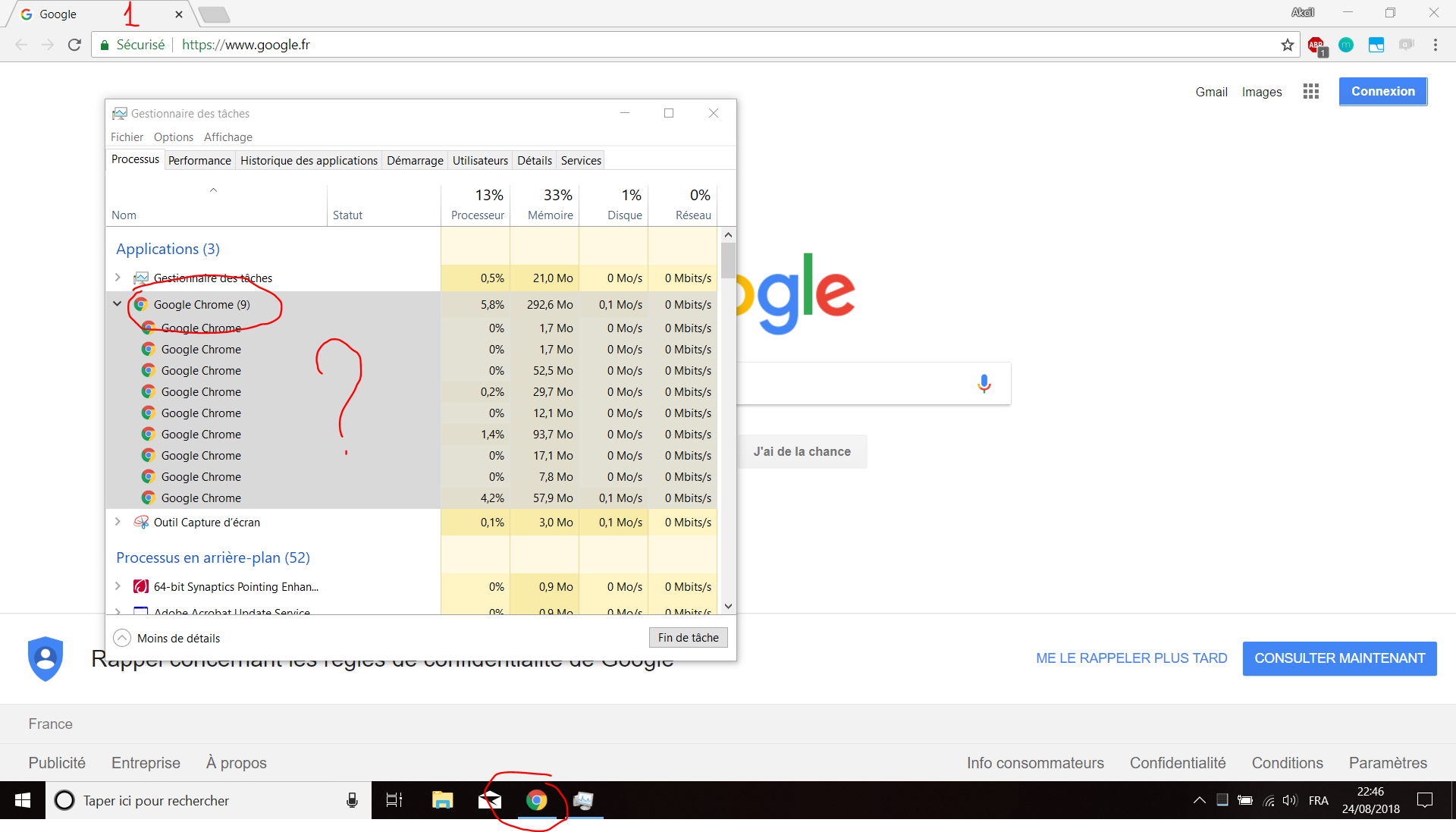The width and height of the screenshot is (1456, 832).
Task: Click the Chrome back arrow
Action: coord(21,45)
